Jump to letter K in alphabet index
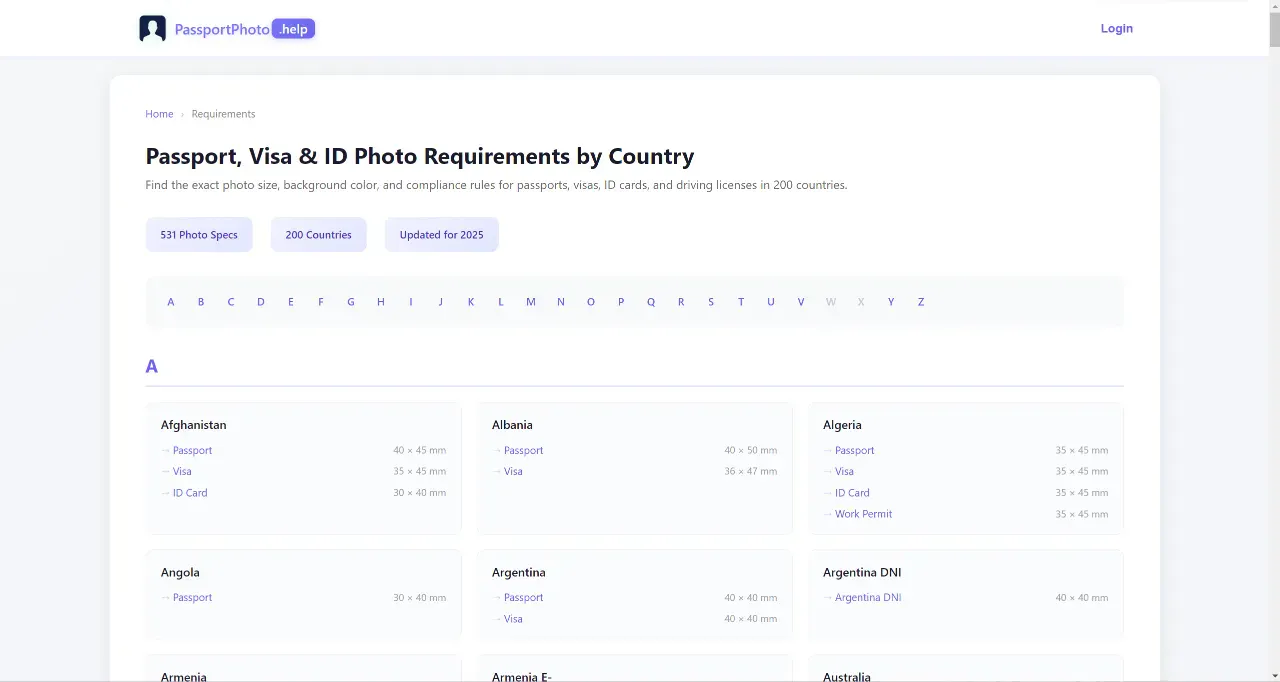The image size is (1280, 682). click(471, 302)
